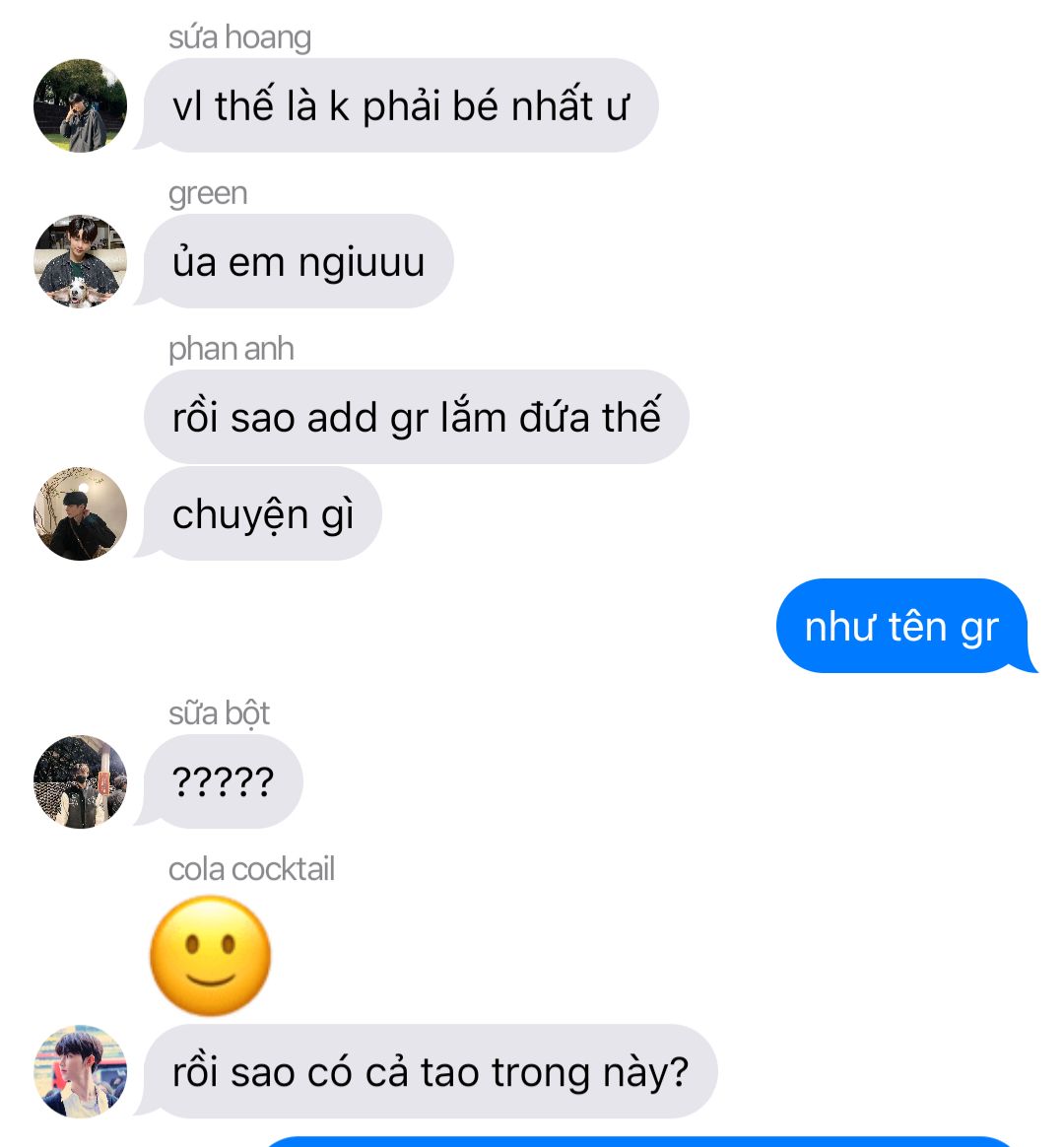Tap the sender name 'sứa hoang'
This screenshot has height=1147, width=1064.
(x=239, y=38)
